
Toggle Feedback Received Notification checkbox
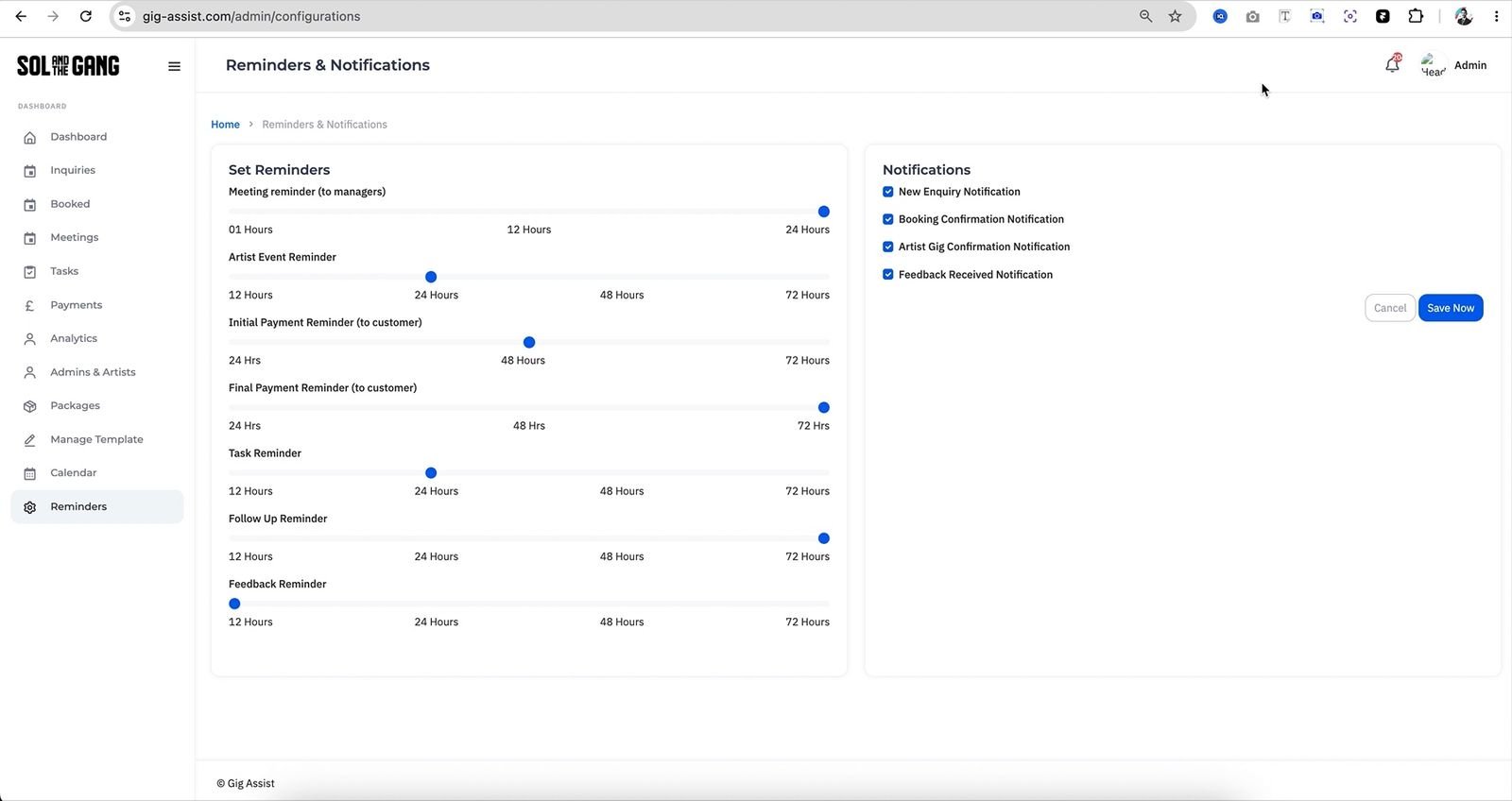click(x=888, y=275)
